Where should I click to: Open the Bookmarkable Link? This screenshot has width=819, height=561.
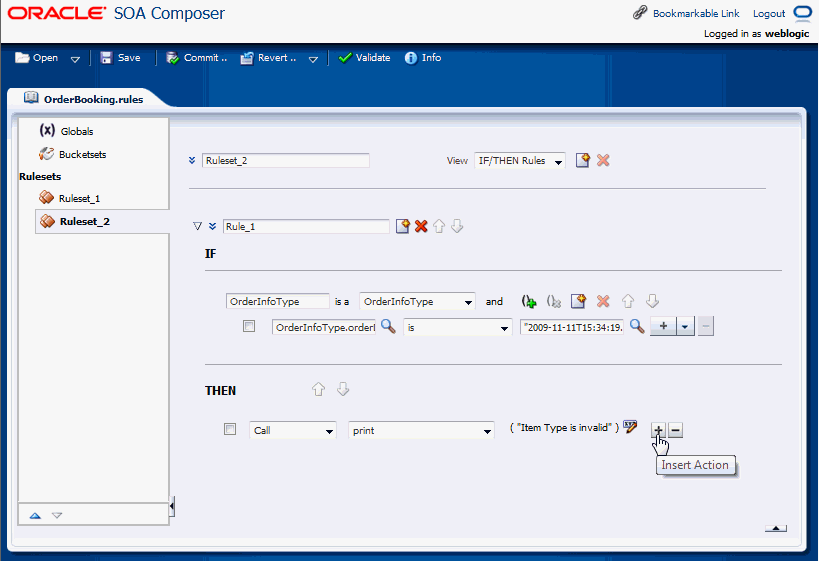click(686, 14)
